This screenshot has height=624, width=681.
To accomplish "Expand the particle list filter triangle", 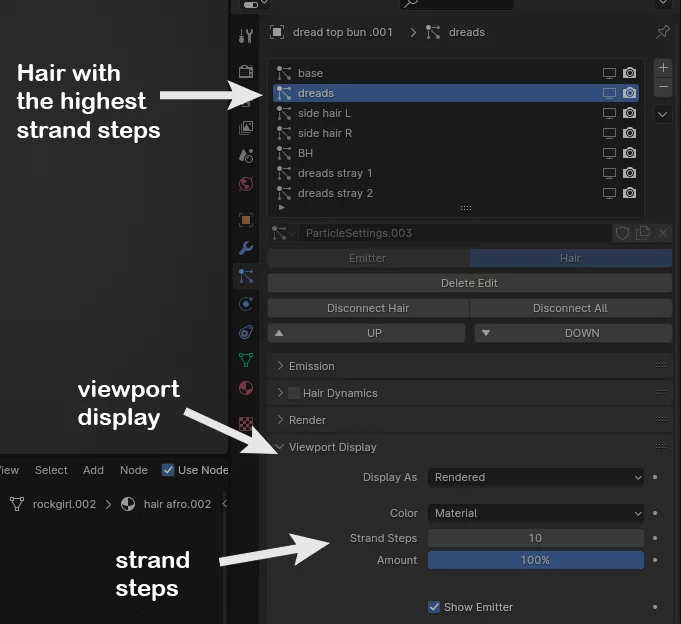I will 281,208.
